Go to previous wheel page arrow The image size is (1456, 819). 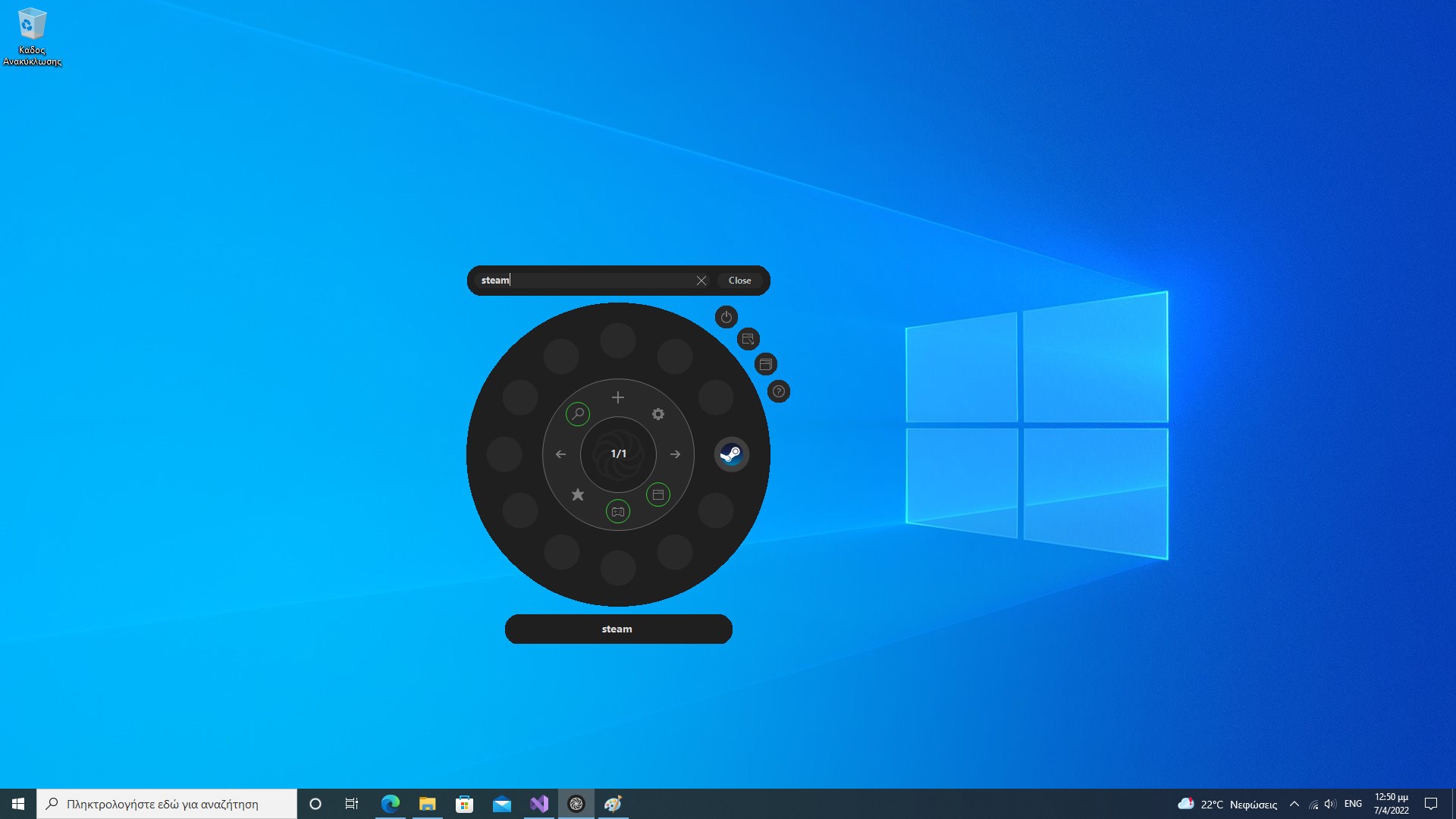click(561, 454)
